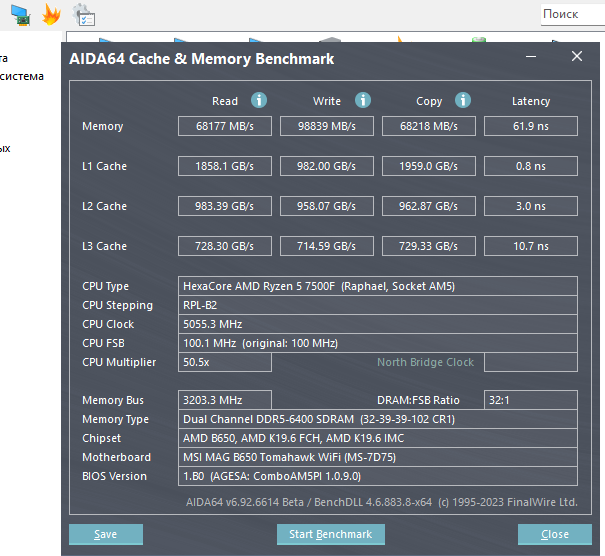605x556 pixels.
Task: Click the Copy info icon
Action: [x=463, y=100]
